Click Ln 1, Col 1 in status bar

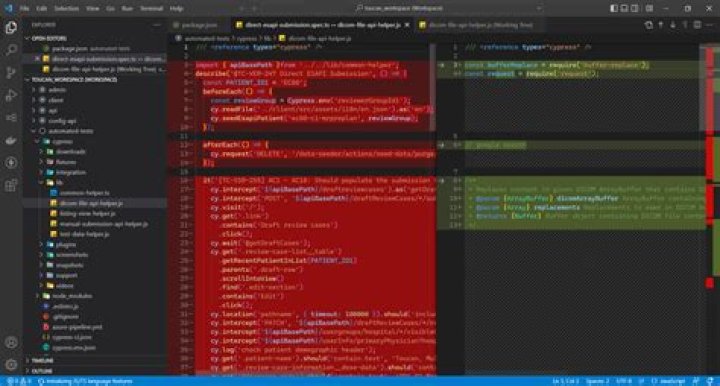pos(565,381)
